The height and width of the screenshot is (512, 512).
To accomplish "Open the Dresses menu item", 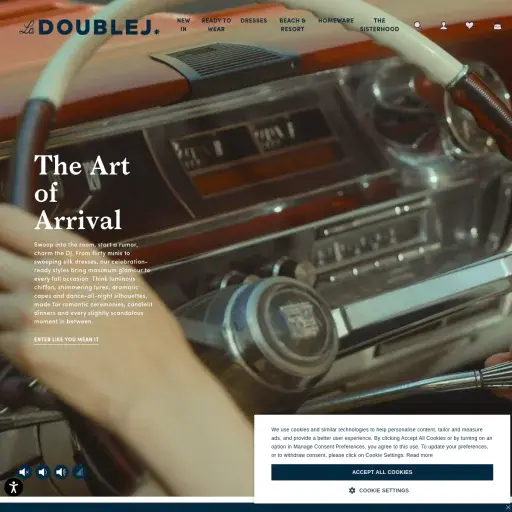I will [x=254, y=21].
